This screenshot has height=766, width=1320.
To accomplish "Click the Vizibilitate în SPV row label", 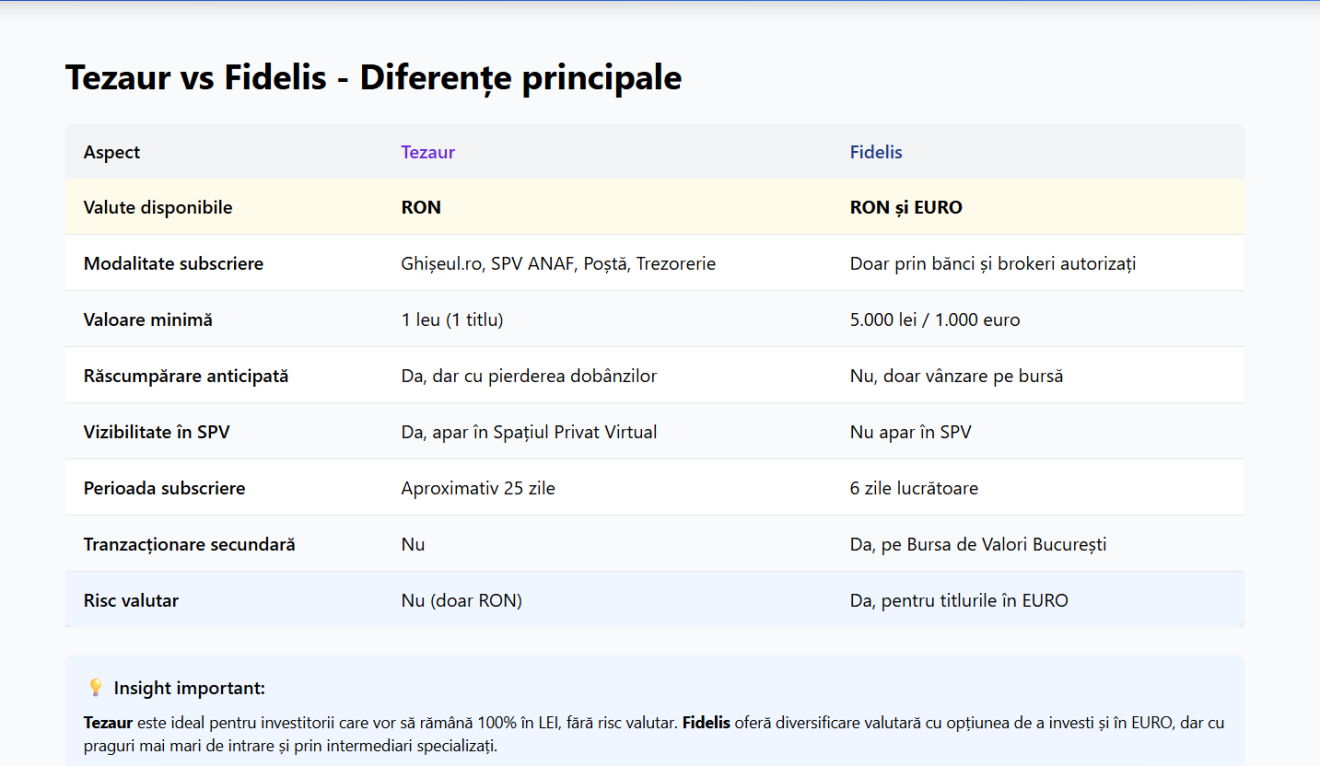I will pos(157,432).
